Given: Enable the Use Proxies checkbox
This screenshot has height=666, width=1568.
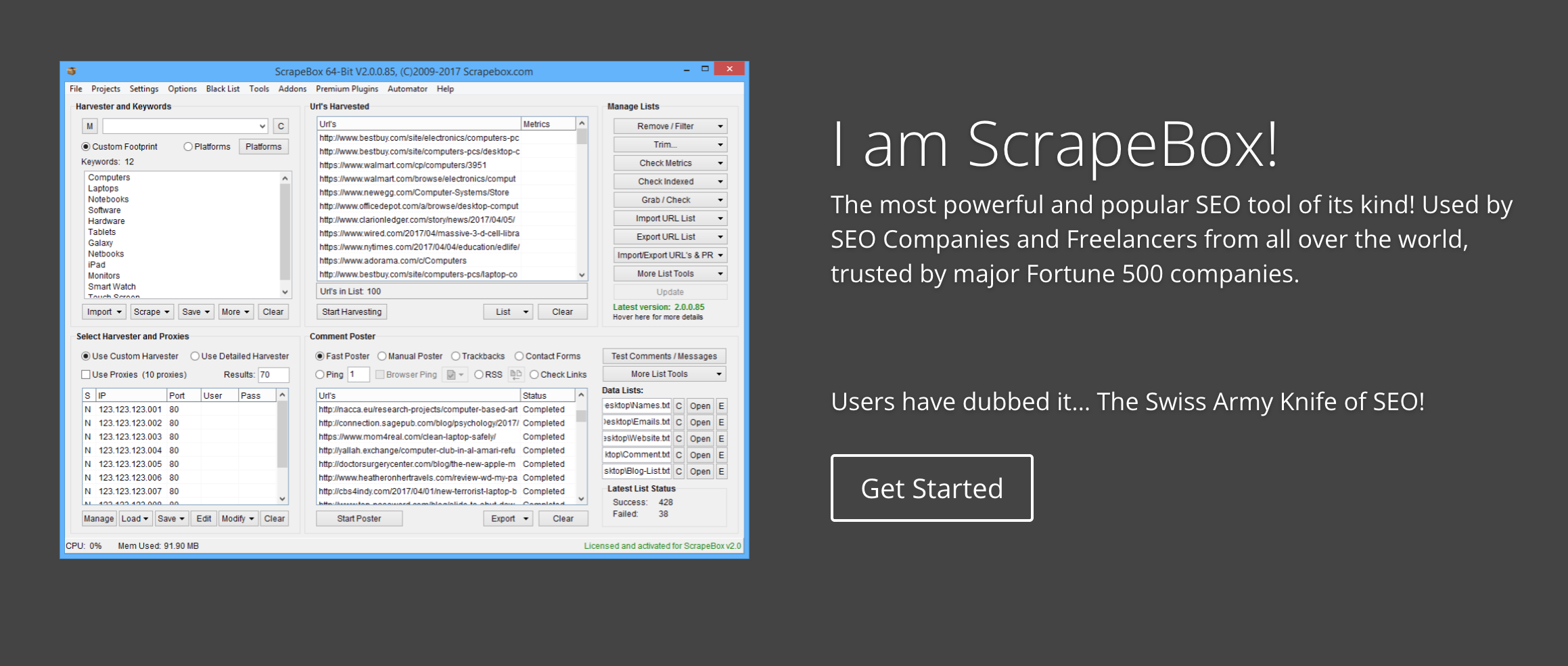Looking at the screenshot, I should click(86, 374).
